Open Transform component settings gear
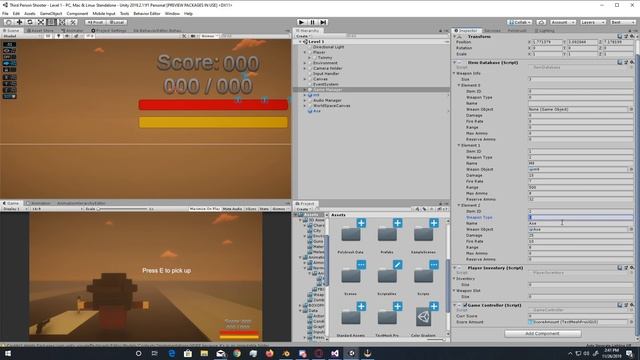The height and width of the screenshot is (360, 640). point(632,36)
